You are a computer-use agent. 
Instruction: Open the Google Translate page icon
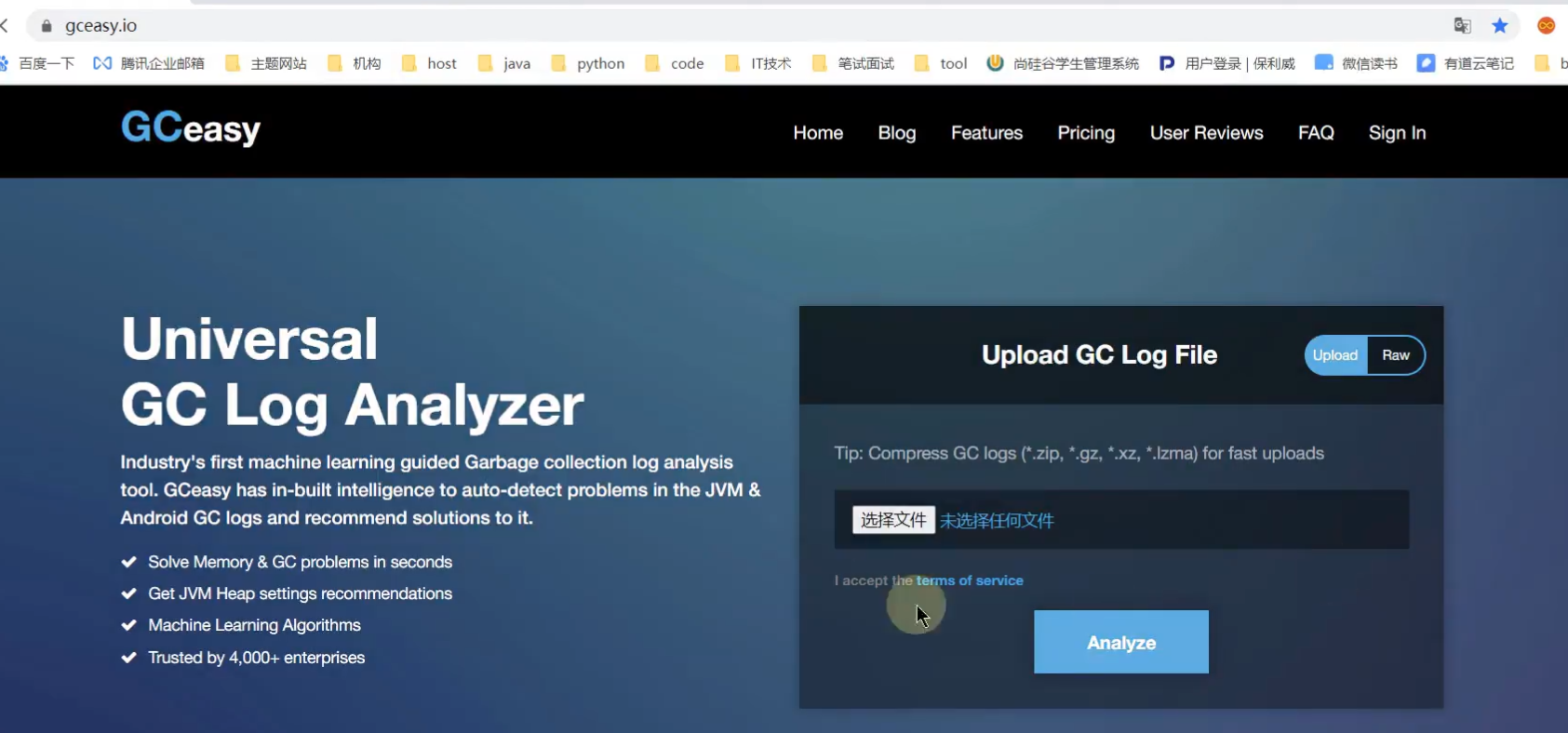[1463, 26]
